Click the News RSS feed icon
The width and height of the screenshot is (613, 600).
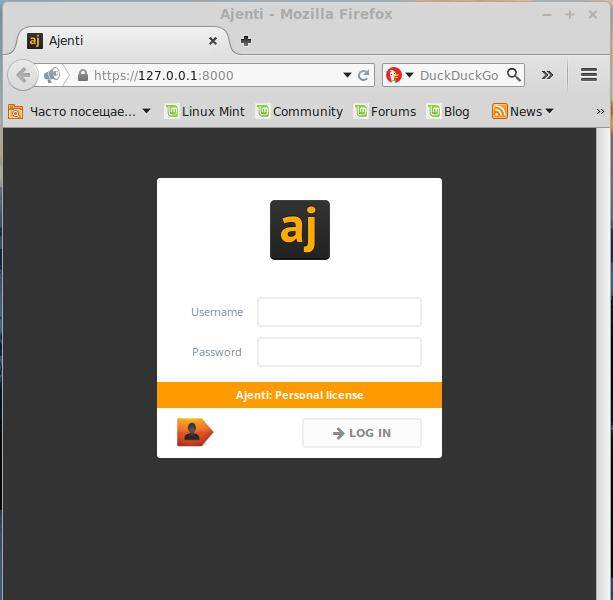[x=499, y=111]
